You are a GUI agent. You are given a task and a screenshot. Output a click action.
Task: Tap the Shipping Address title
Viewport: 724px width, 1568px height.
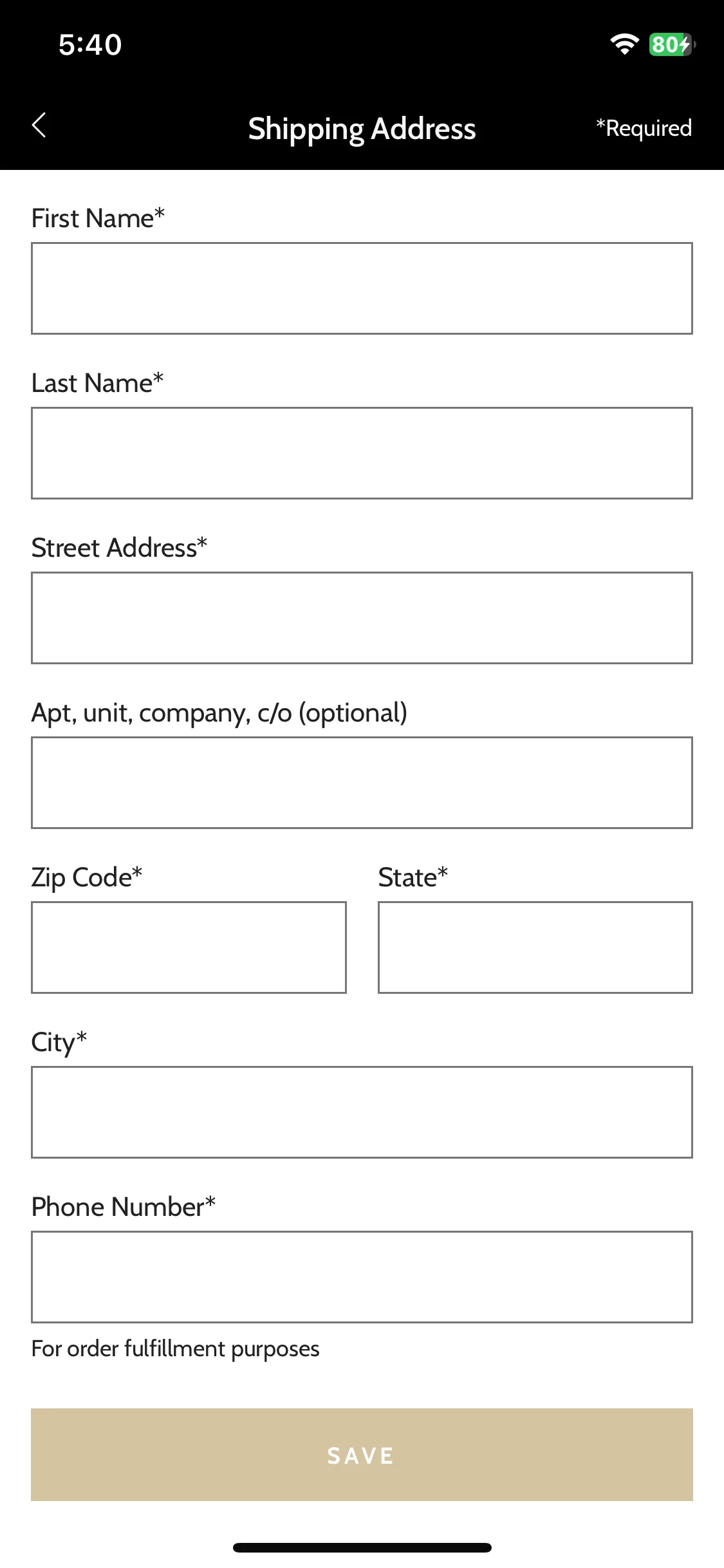[x=362, y=129]
